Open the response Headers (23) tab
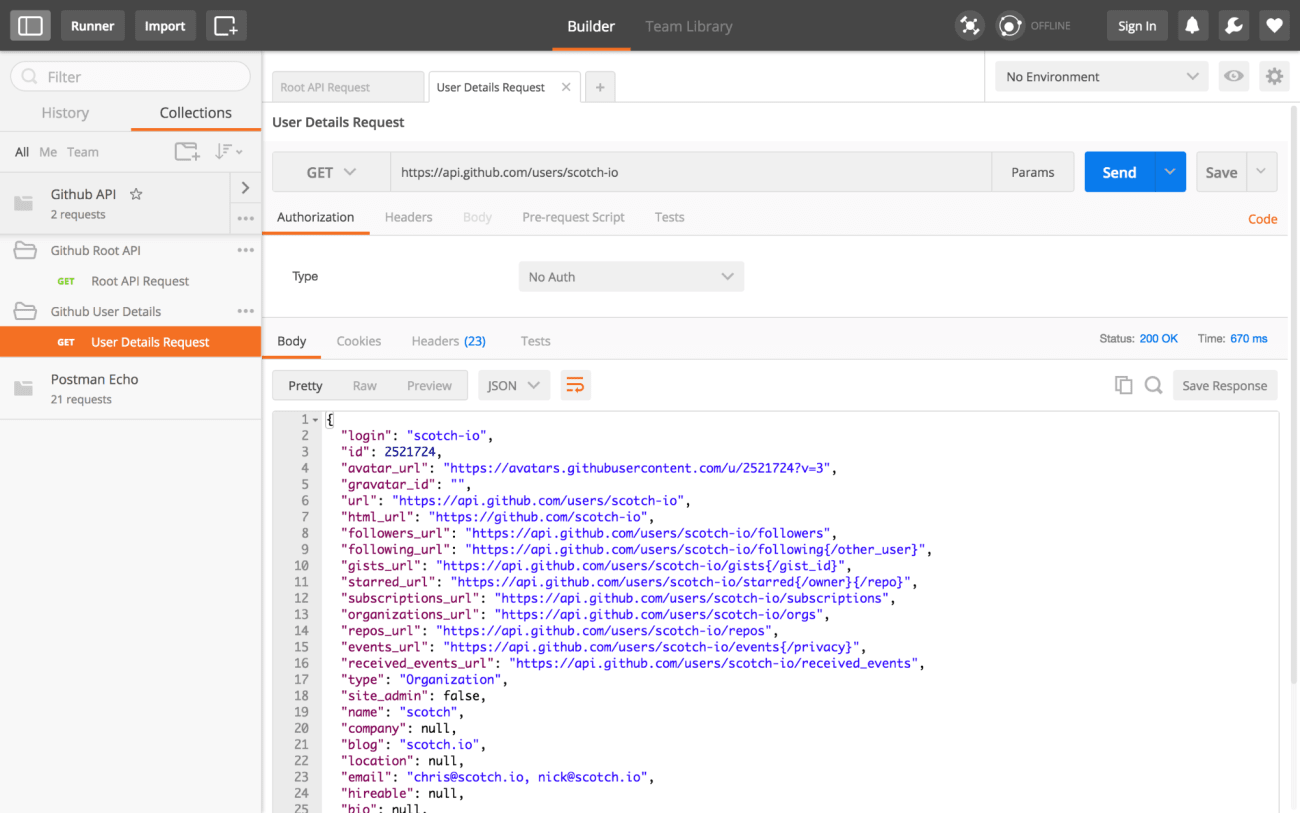The height and width of the screenshot is (813, 1300). 448,341
